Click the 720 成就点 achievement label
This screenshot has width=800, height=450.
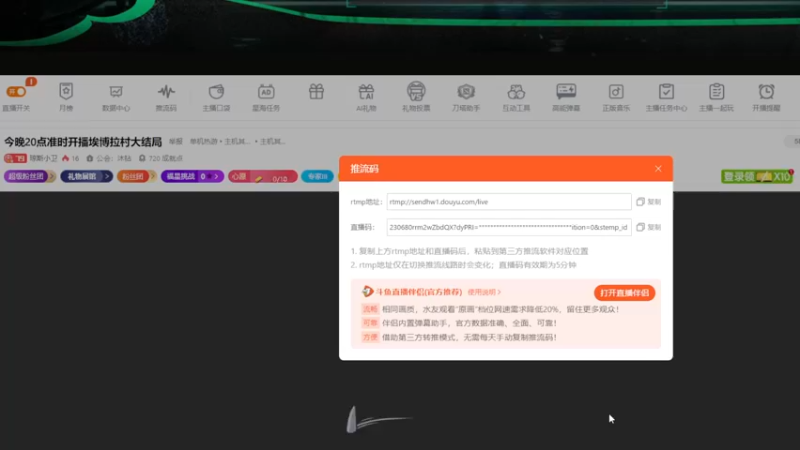pyautogui.click(x=161, y=158)
